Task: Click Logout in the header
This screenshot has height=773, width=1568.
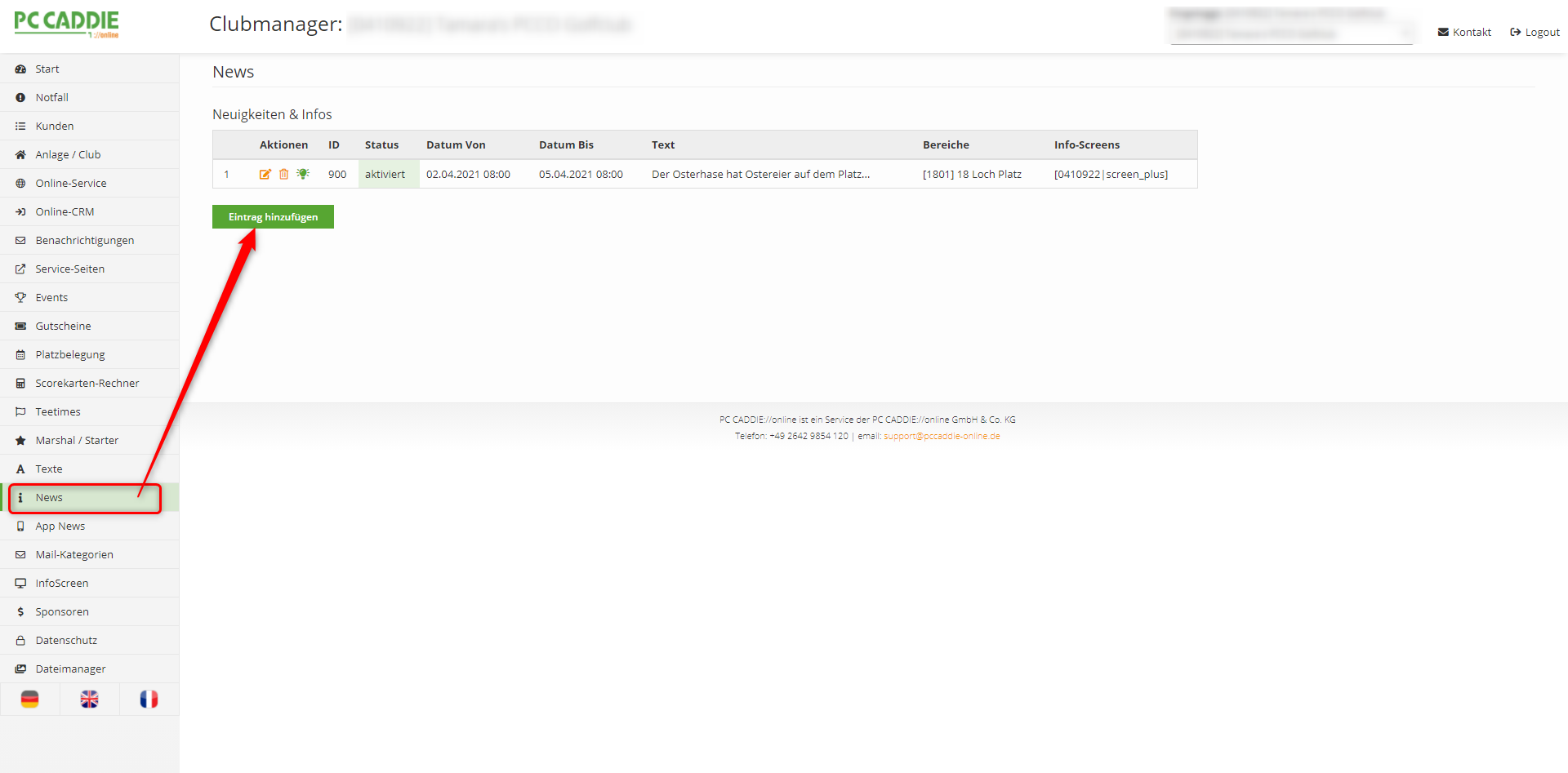Action: [1535, 33]
